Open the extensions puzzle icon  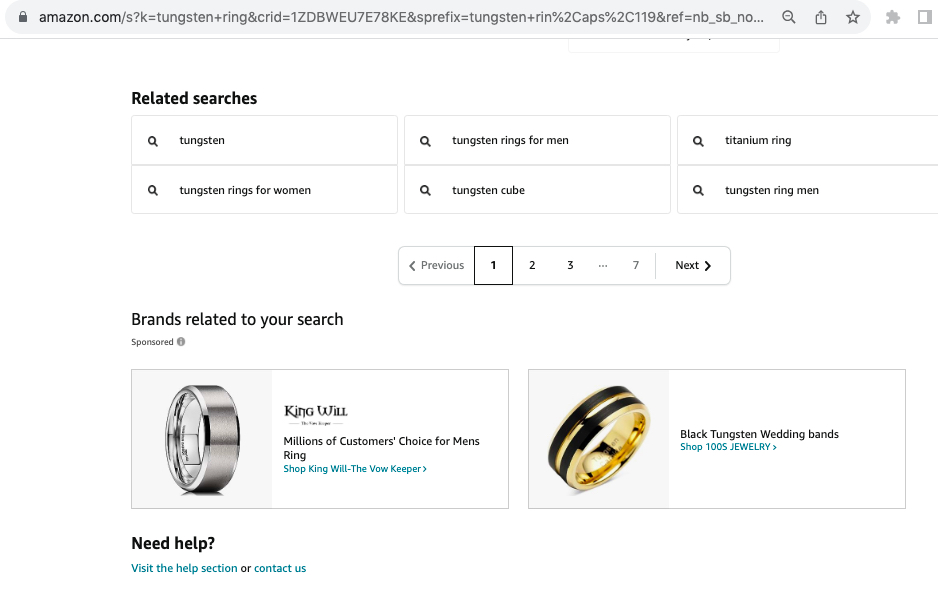coord(893,17)
